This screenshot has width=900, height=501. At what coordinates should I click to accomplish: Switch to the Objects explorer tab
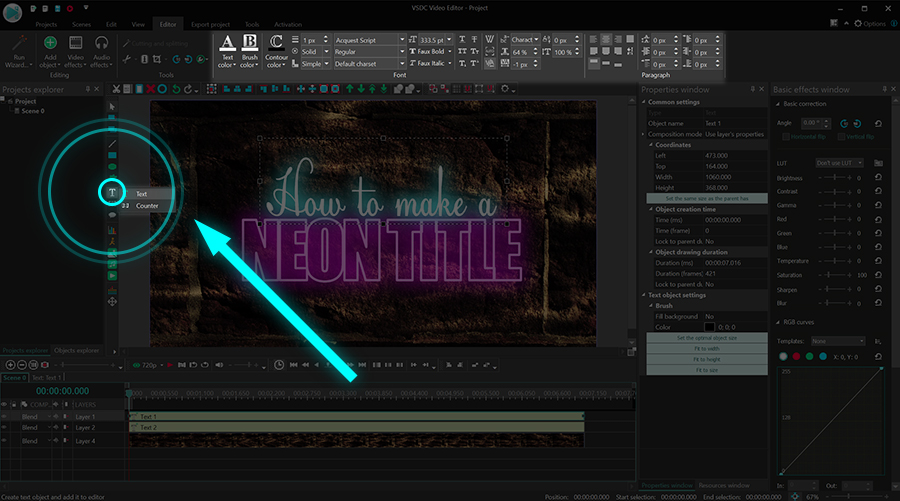[x=76, y=350]
